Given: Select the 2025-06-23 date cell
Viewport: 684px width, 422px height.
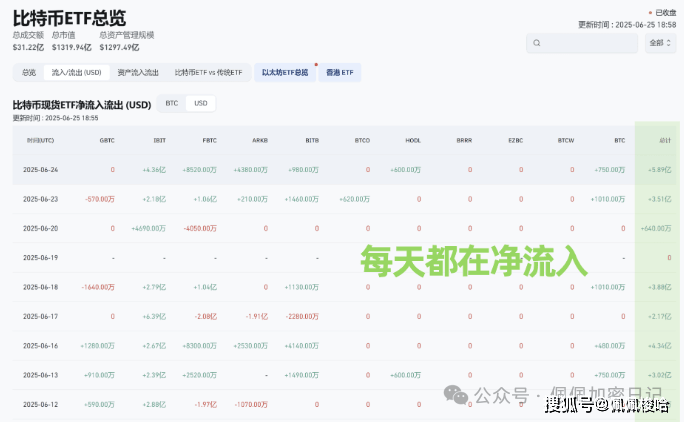Looking at the screenshot, I should [41, 199].
